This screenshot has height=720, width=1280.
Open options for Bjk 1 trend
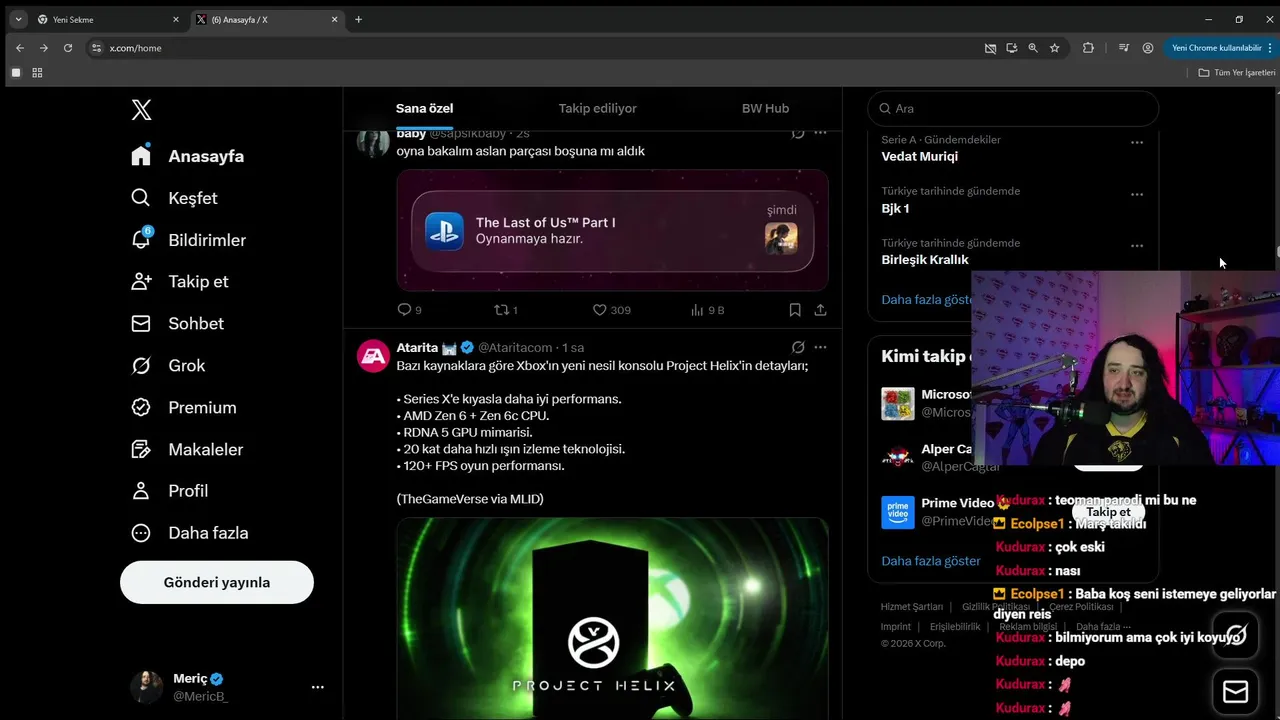click(x=1137, y=194)
